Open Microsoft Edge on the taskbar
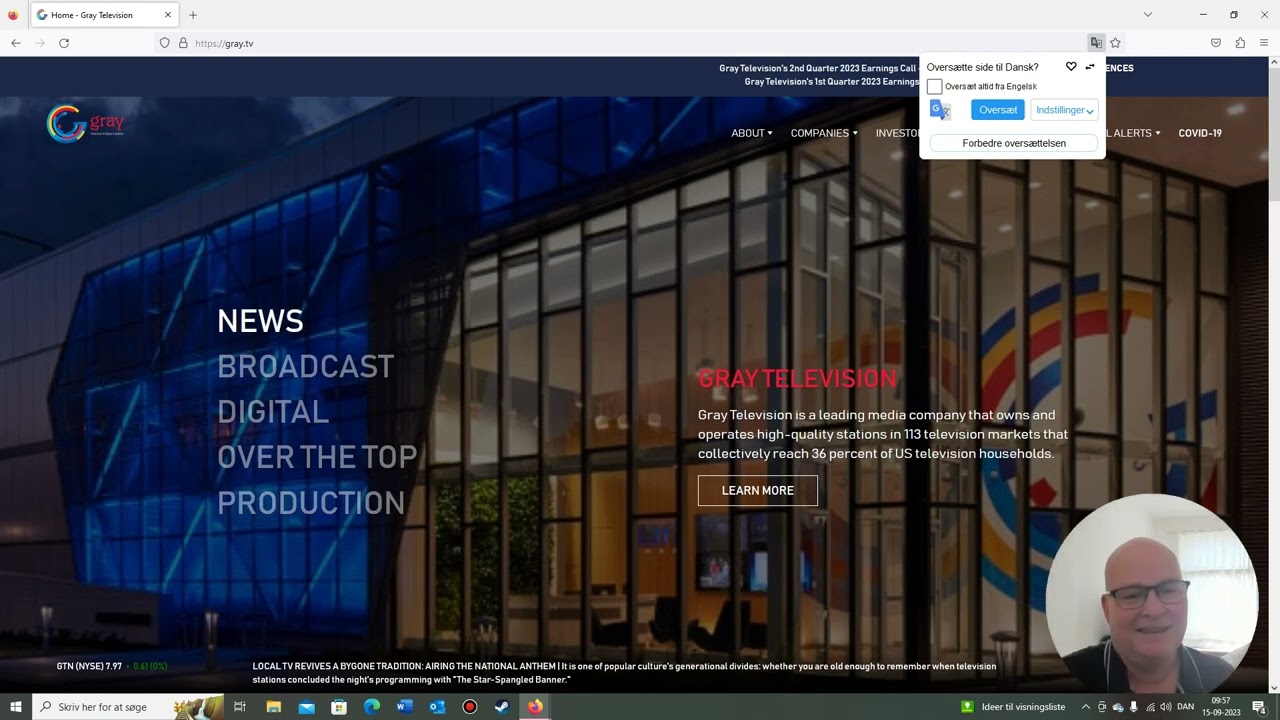1280x720 pixels. 372,707
